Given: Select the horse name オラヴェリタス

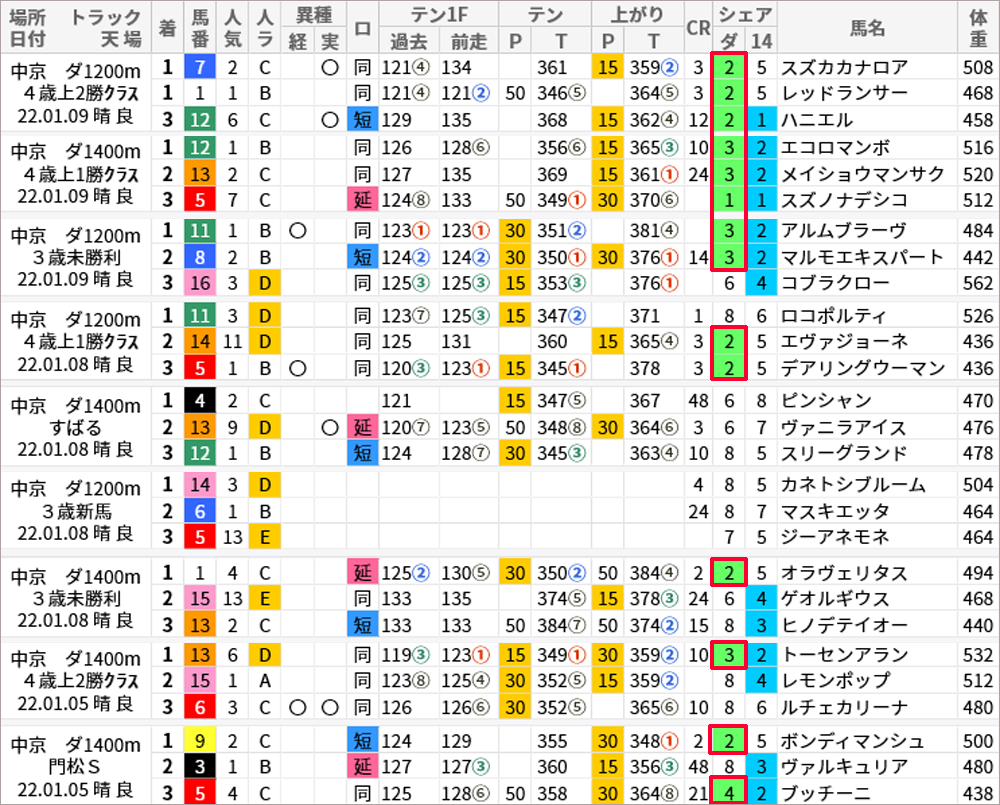Looking at the screenshot, I should tap(844, 573).
